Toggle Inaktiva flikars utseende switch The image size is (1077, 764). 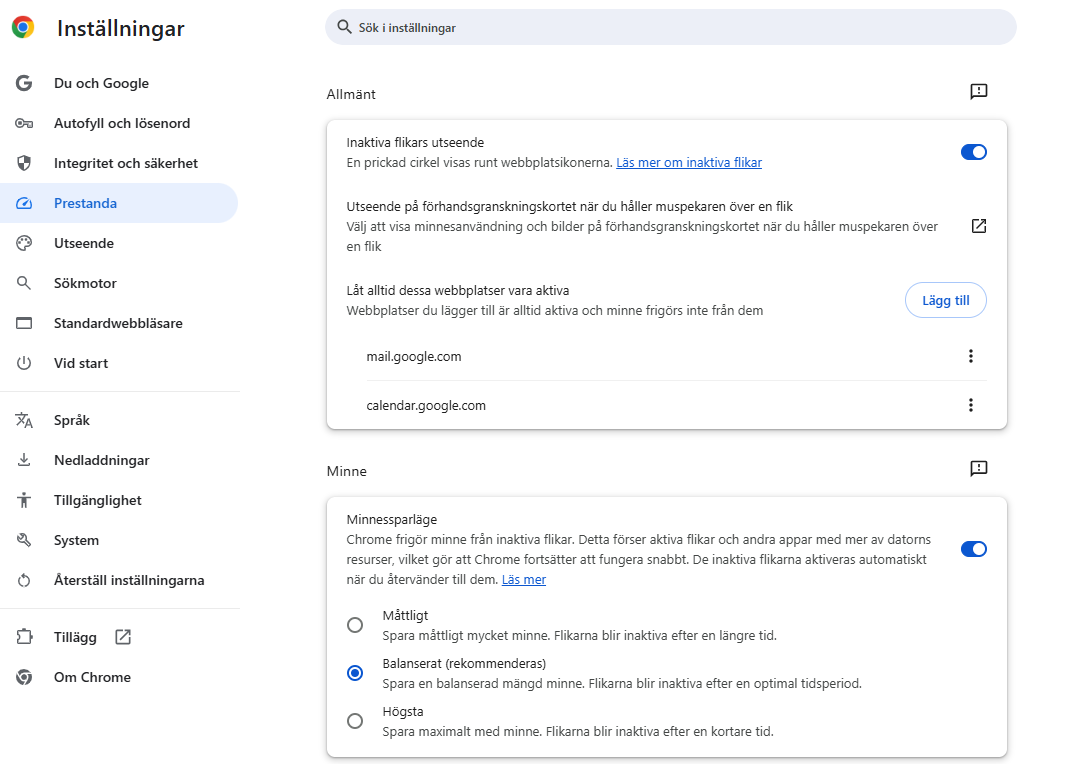coord(973,152)
